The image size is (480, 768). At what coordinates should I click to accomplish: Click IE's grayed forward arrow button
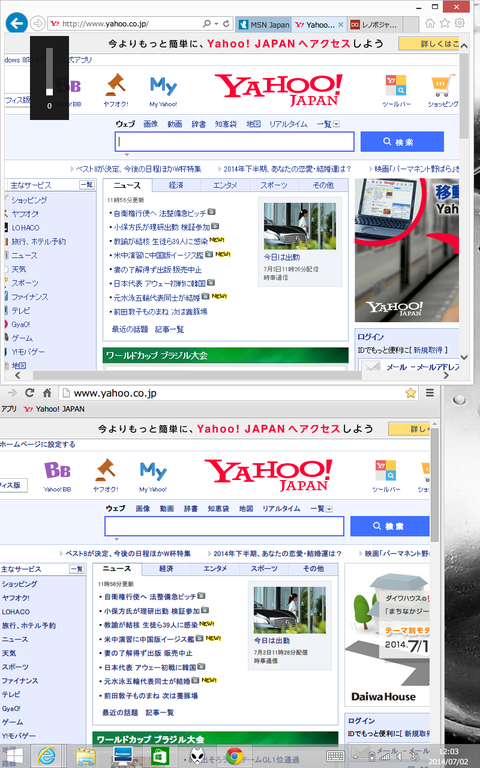point(37,23)
